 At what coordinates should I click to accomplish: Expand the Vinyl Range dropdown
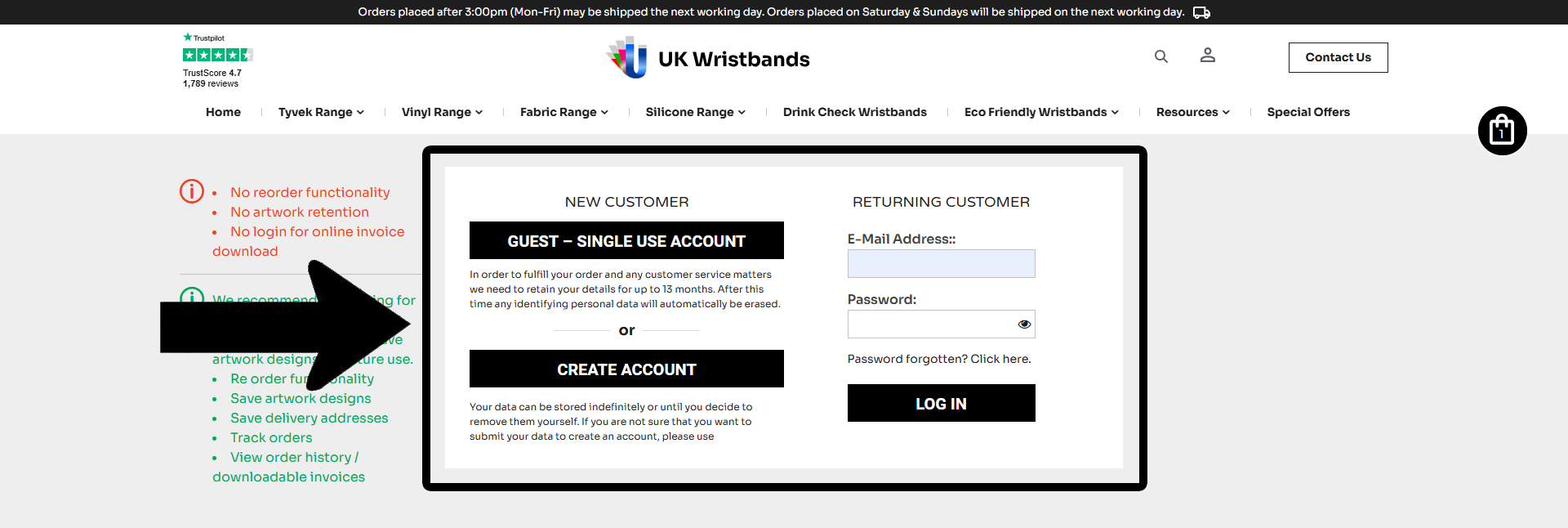pyautogui.click(x=442, y=112)
